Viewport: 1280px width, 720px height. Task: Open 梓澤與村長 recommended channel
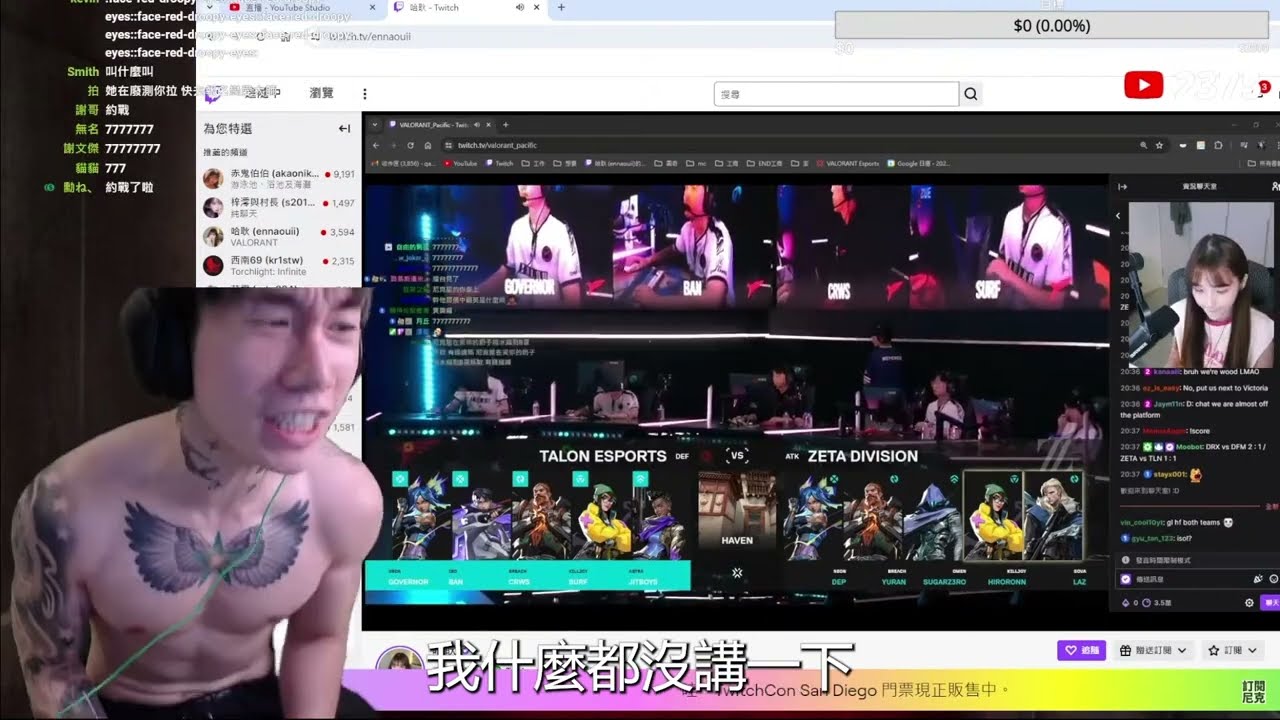click(279, 208)
